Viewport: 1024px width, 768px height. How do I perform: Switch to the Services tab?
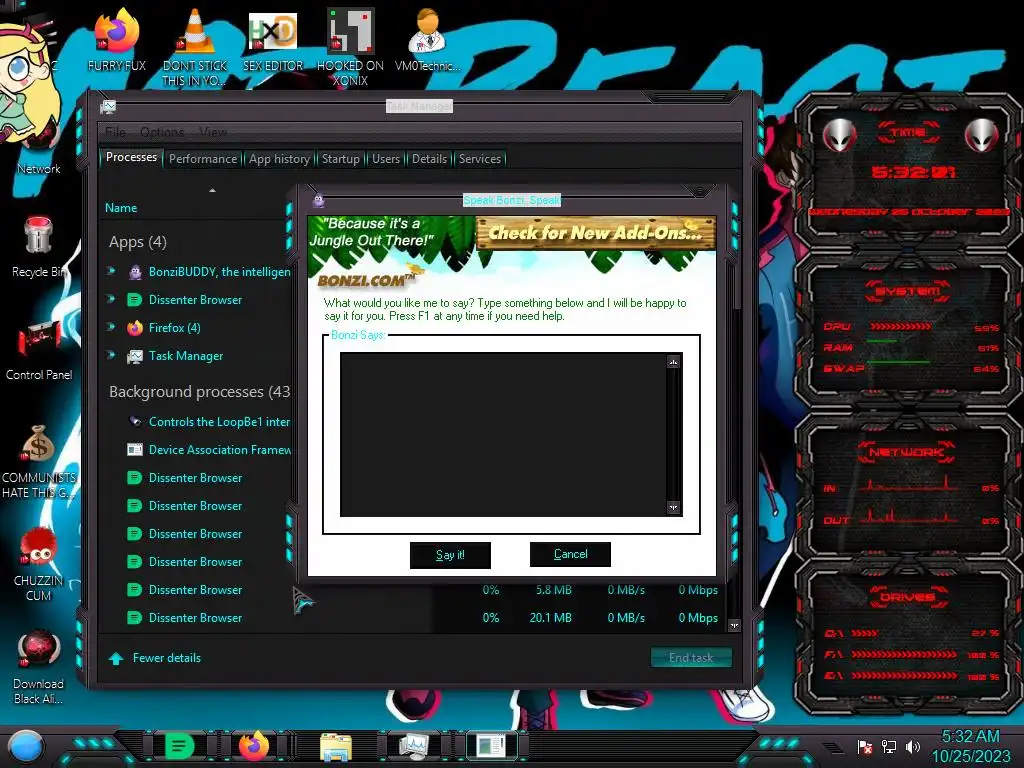tap(479, 159)
